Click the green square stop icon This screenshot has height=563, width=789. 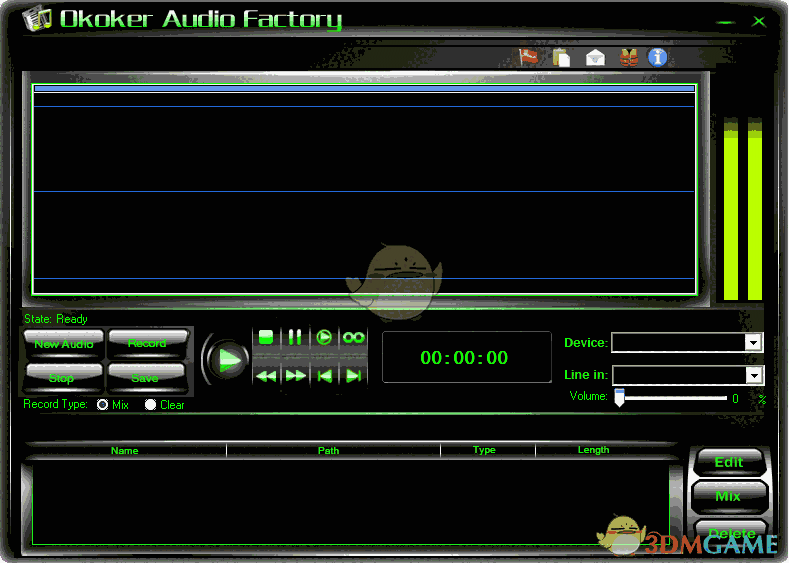click(x=266, y=337)
